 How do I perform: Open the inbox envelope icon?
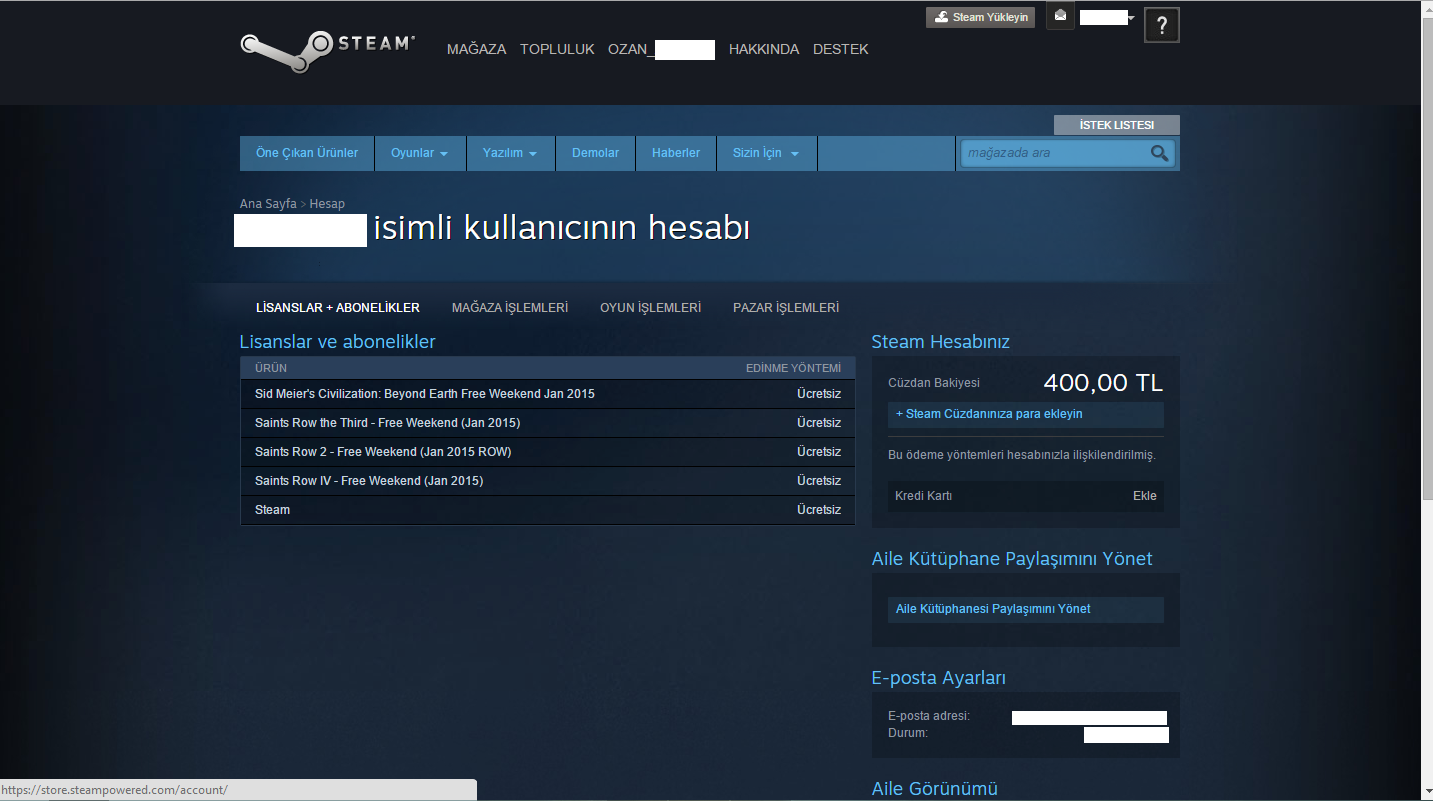[x=1061, y=16]
